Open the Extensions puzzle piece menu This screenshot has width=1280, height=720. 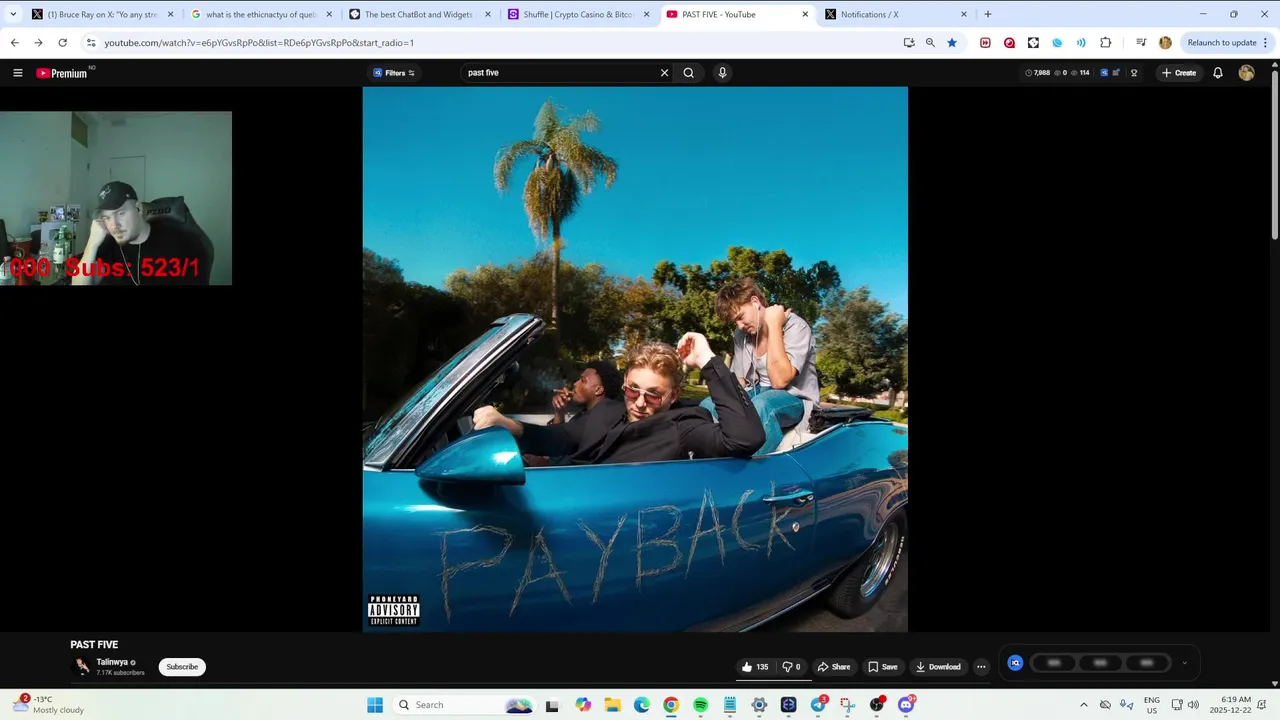(x=1105, y=43)
